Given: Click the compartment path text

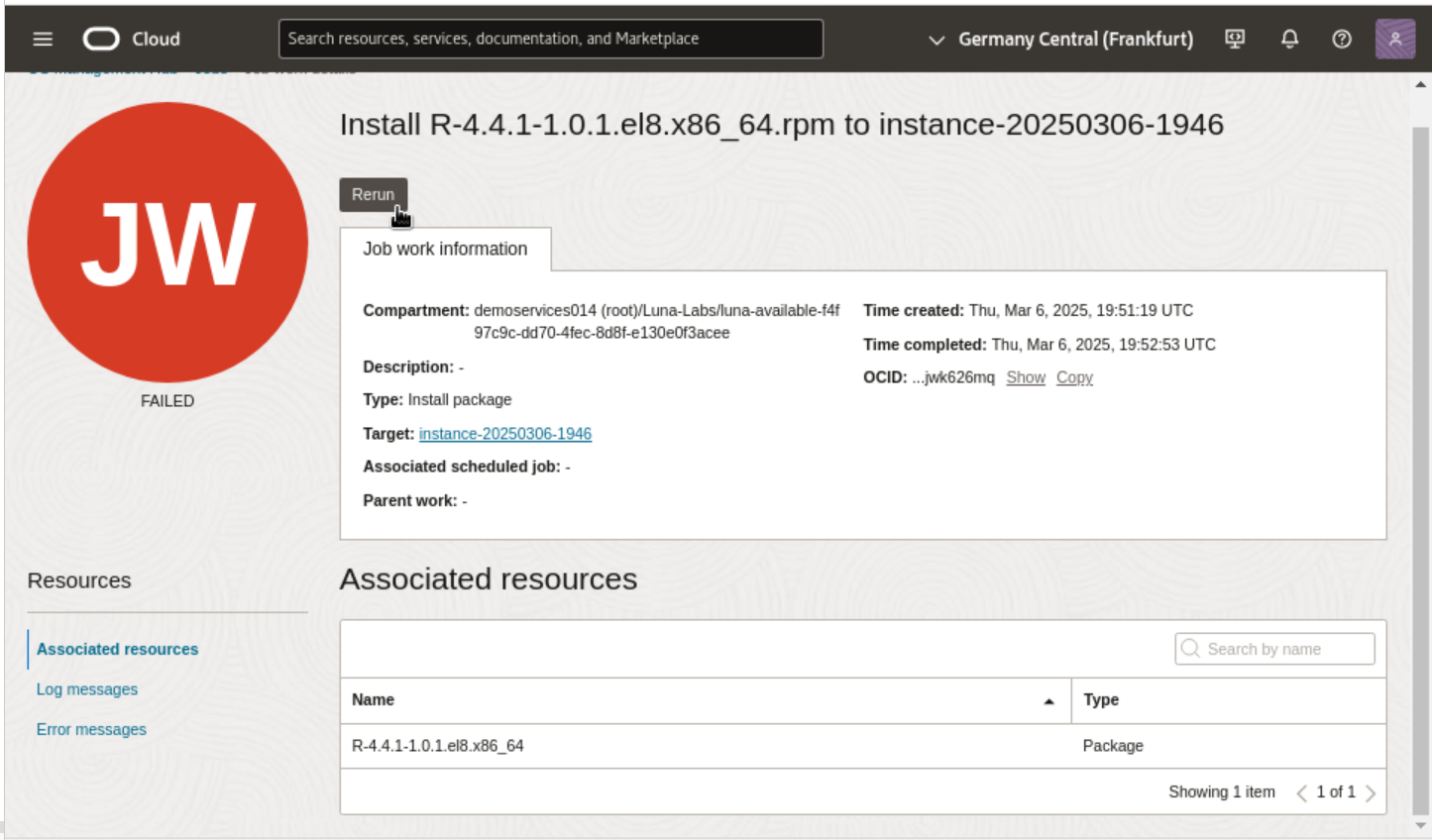Looking at the screenshot, I should coord(656,321).
